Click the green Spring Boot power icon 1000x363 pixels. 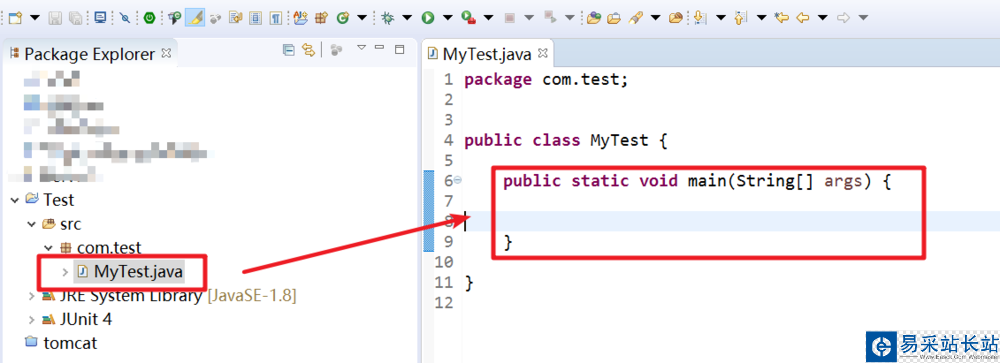(149, 18)
